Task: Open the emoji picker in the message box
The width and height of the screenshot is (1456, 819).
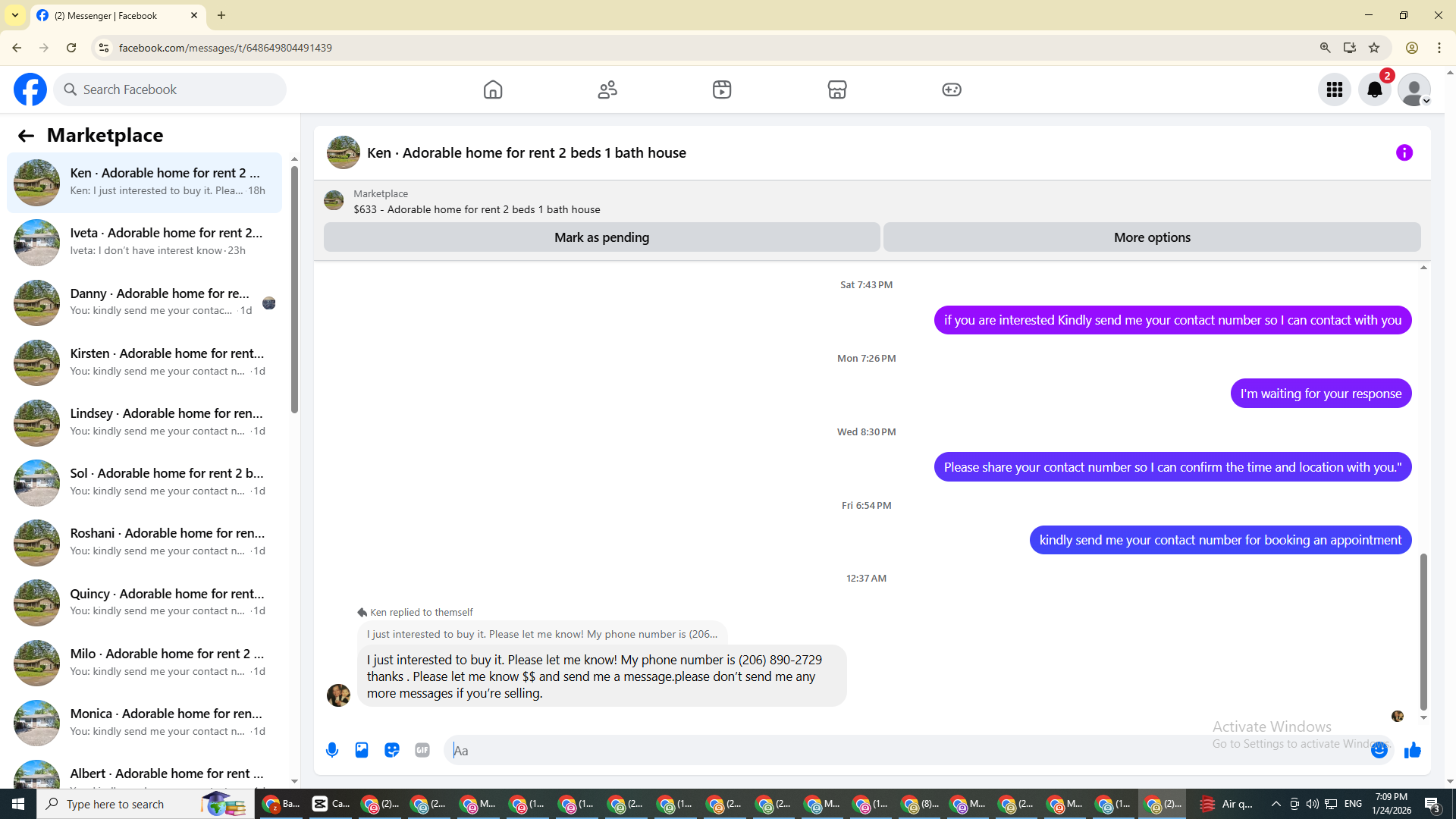Action: click(x=1379, y=750)
